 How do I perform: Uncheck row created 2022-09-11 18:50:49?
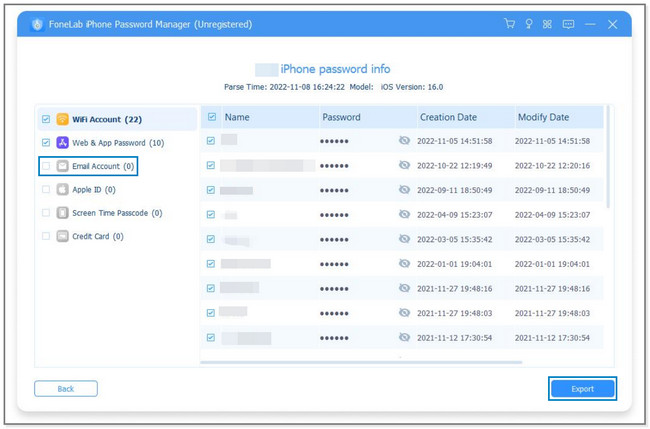click(x=211, y=190)
